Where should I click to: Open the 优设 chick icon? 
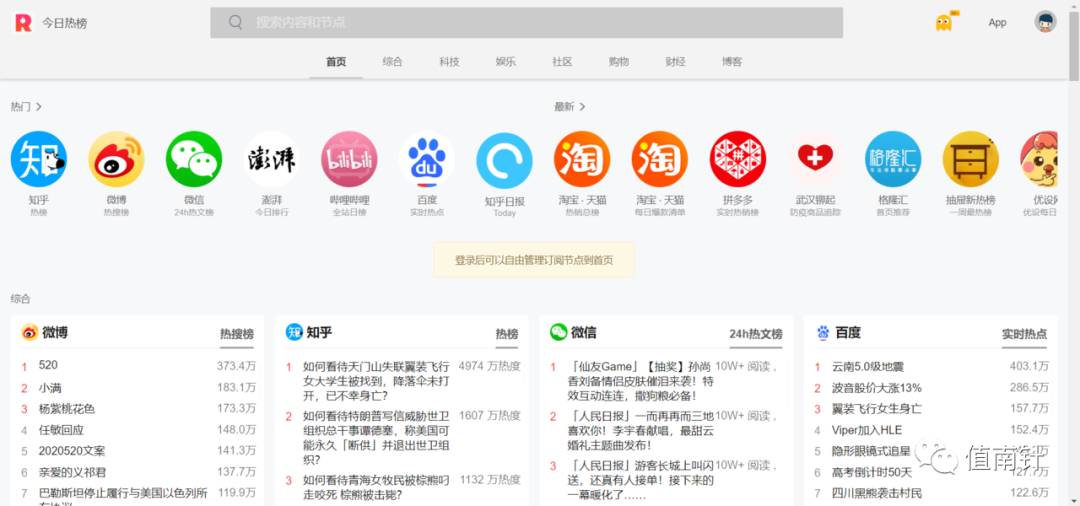[1039, 159]
